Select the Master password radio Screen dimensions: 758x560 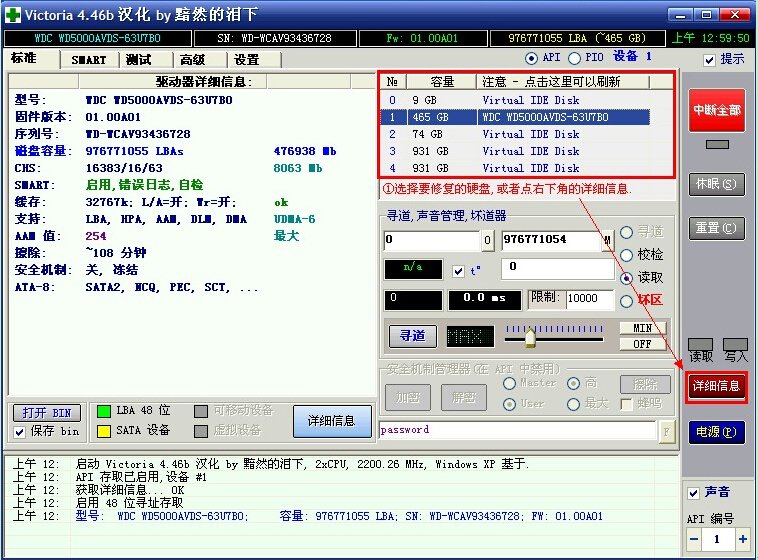tap(509, 383)
